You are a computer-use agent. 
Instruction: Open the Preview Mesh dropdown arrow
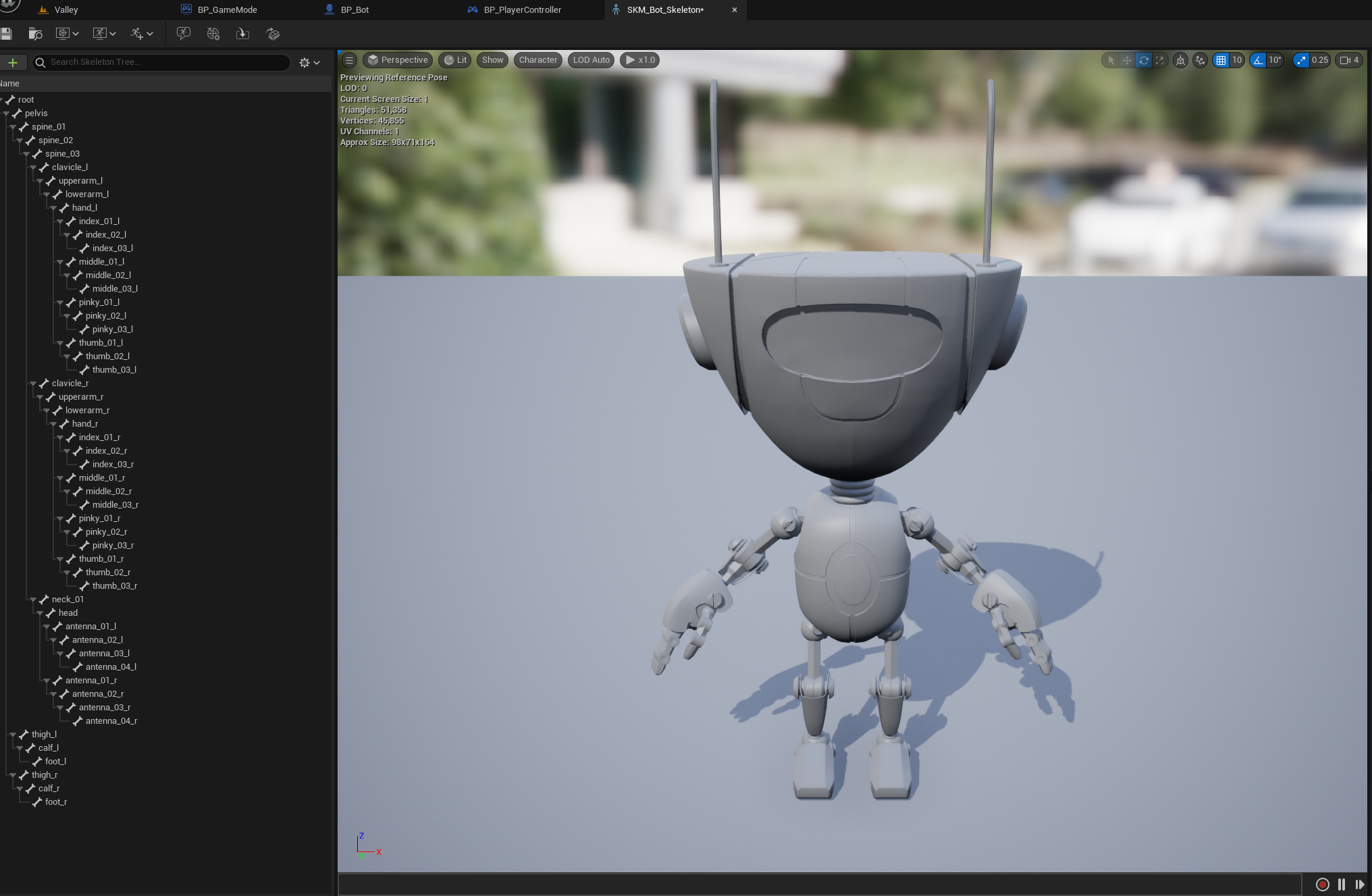pyautogui.click(x=76, y=34)
